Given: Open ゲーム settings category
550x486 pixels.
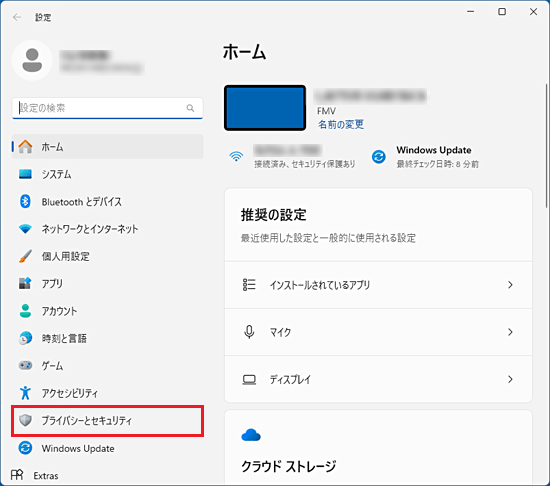Looking at the screenshot, I should [x=107, y=365].
